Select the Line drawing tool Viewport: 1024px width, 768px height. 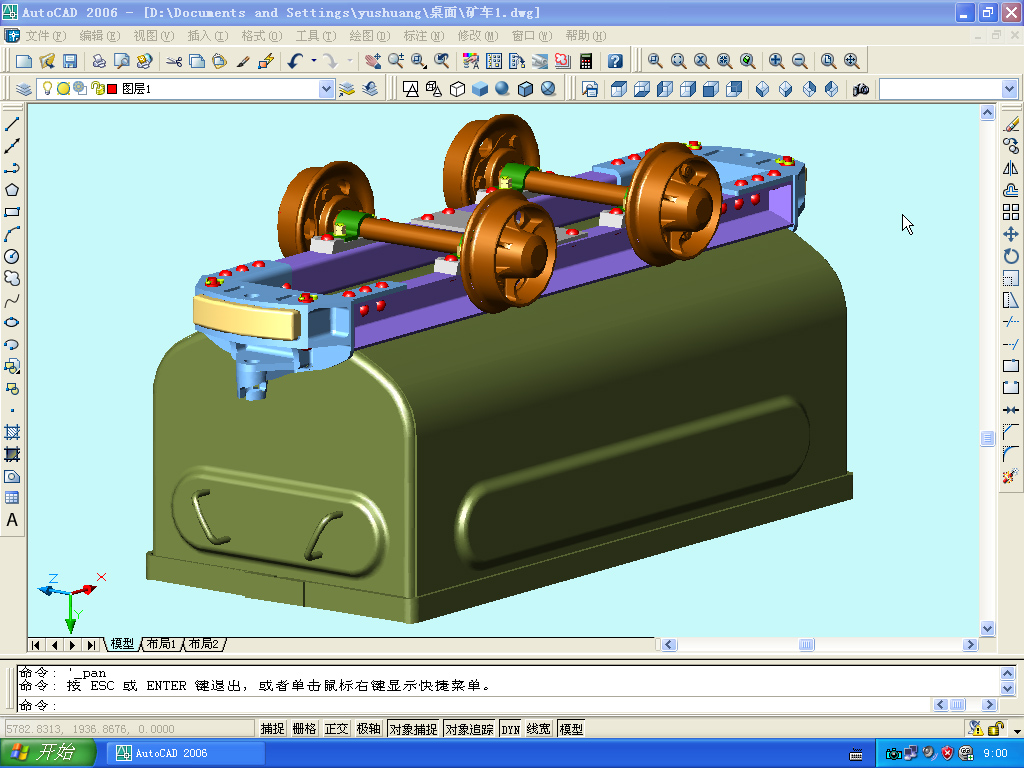12,124
